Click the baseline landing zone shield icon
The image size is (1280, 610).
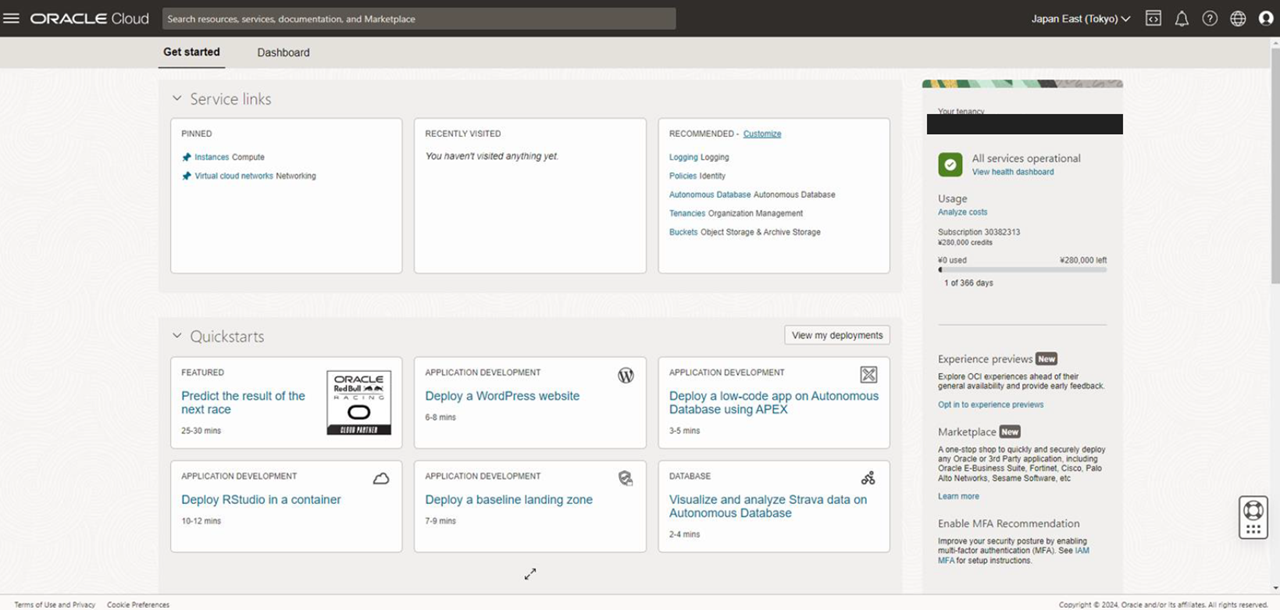(x=626, y=479)
